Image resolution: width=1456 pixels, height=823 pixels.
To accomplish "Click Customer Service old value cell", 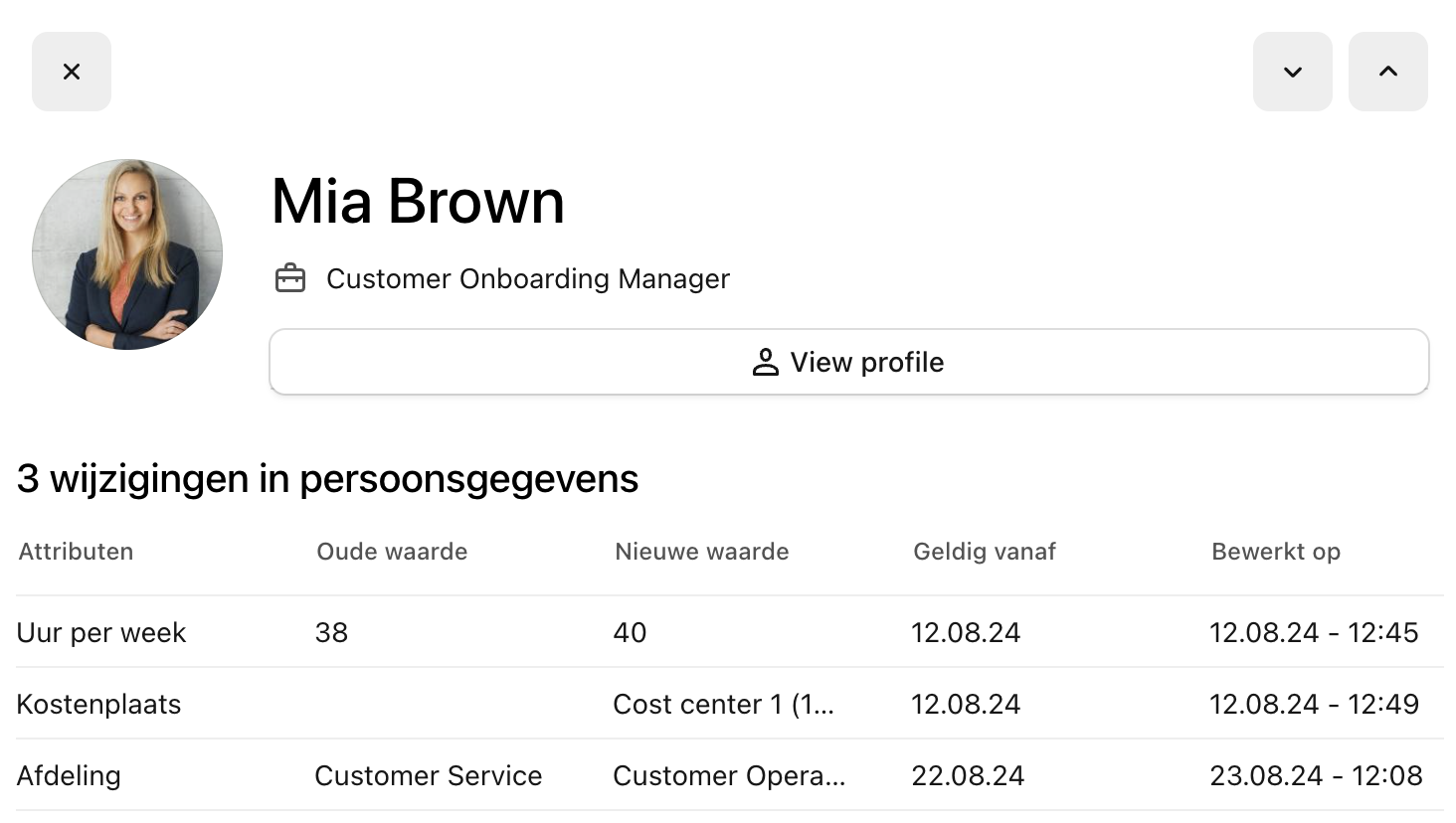I will point(428,775).
